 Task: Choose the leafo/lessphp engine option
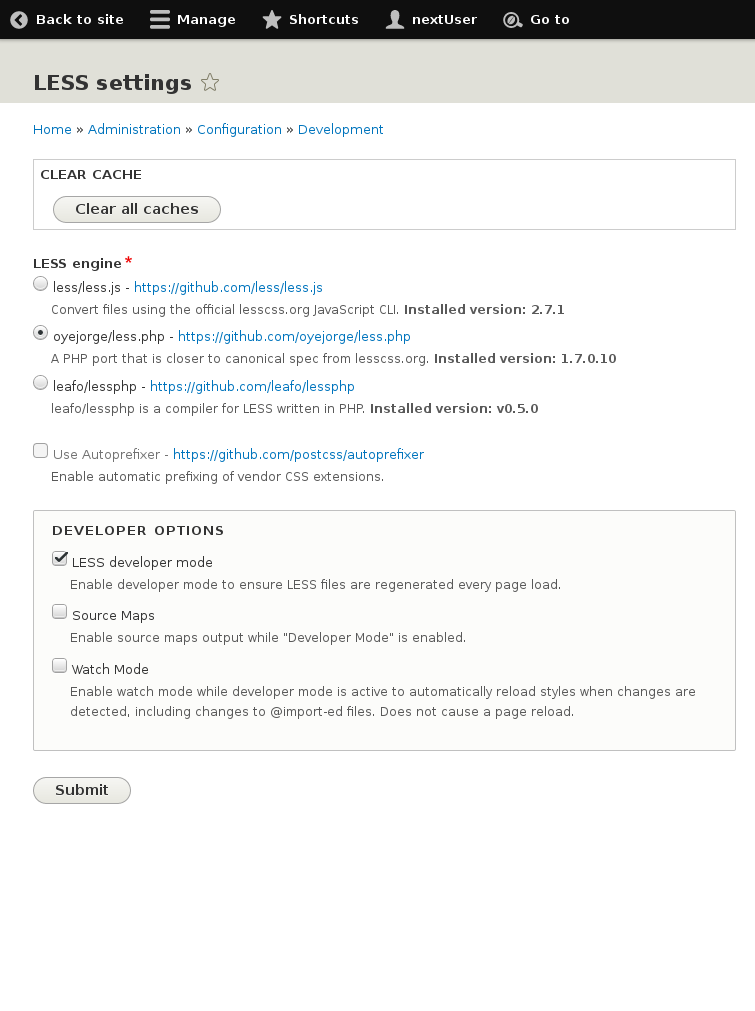click(40, 382)
